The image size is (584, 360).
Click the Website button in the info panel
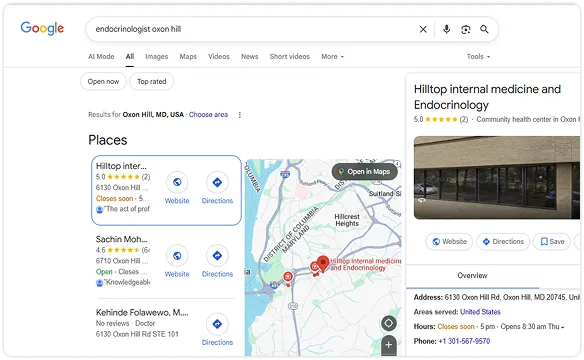point(449,242)
